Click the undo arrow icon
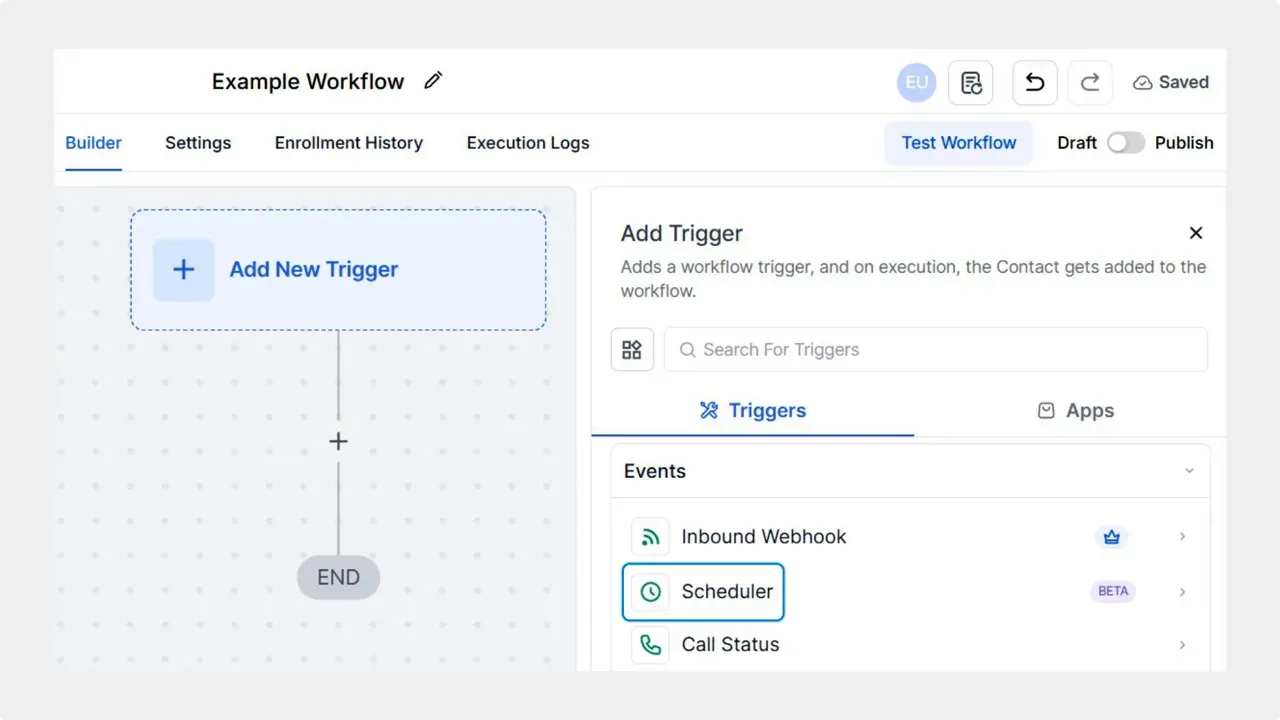The image size is (1280, 720). [x=1034, y=82]
